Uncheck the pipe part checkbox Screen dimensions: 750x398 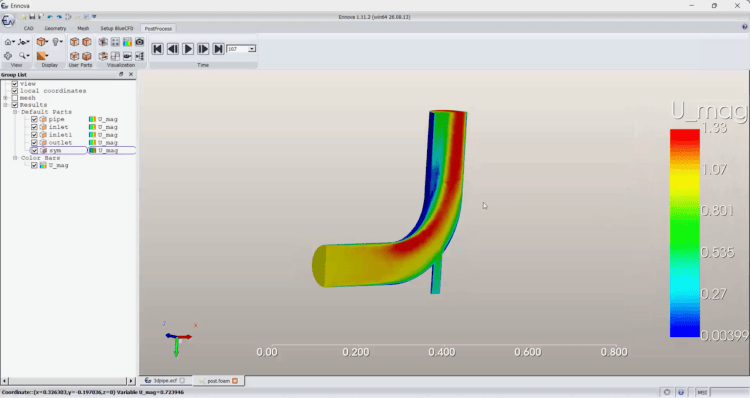[x=34, y=119]
